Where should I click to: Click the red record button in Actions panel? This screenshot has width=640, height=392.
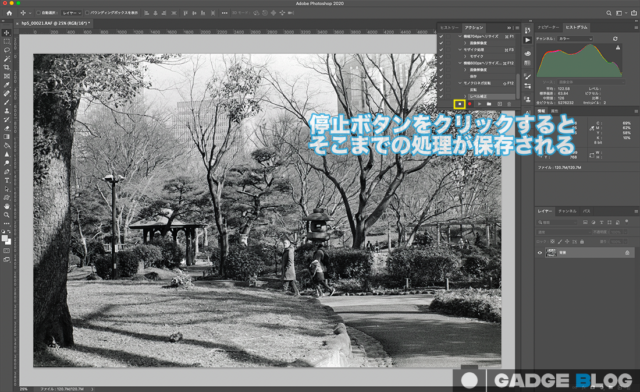click(469, 104)
